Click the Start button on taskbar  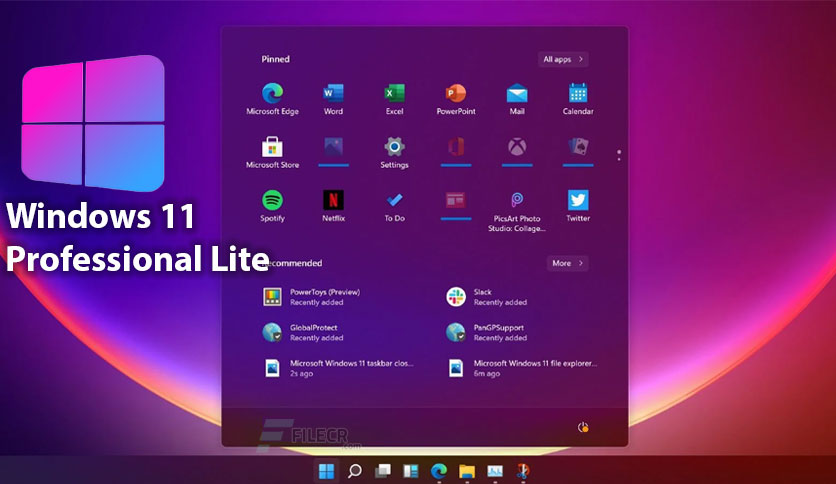(x=326, y=471)
